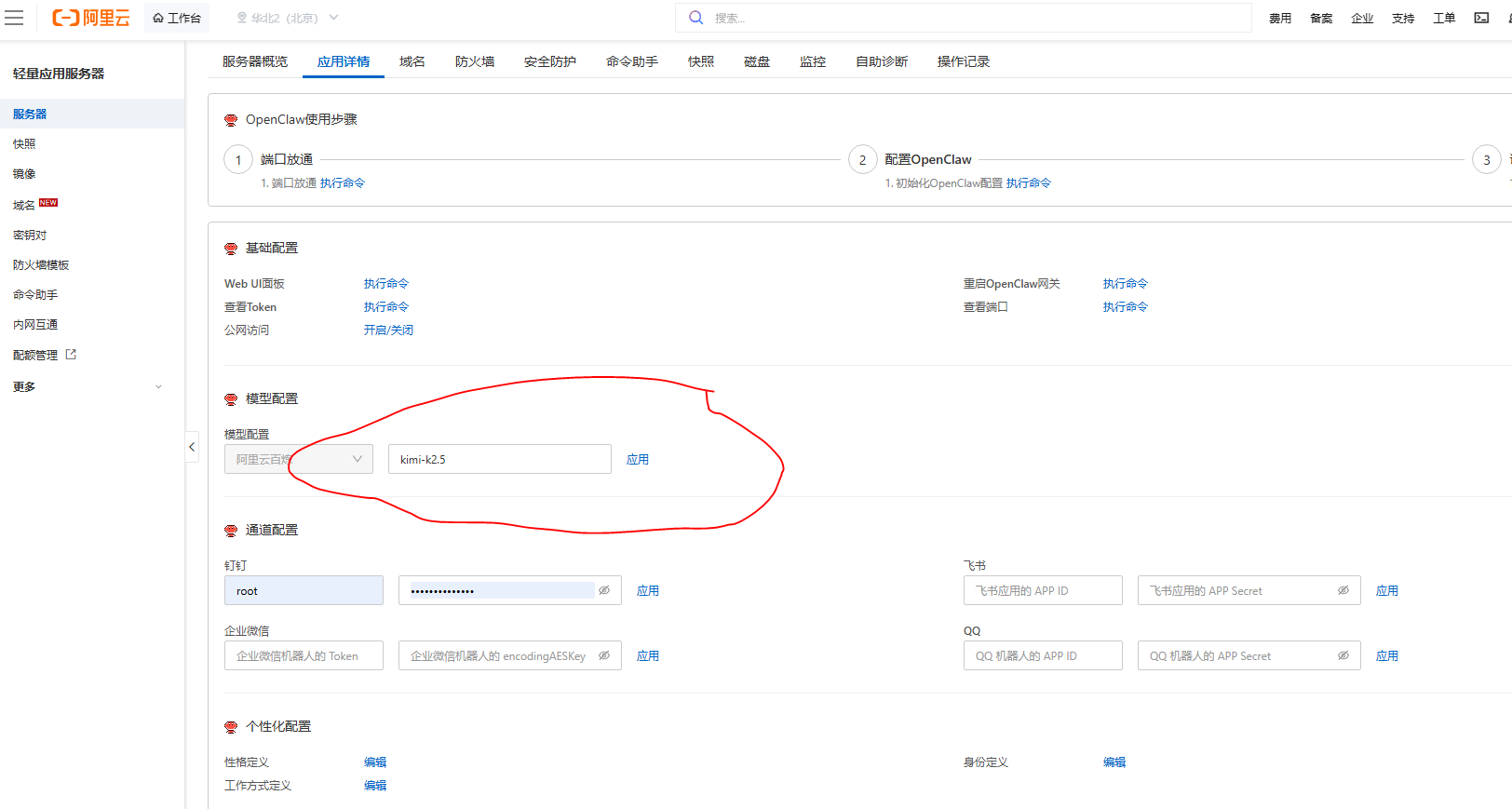The width and height of the screenshot is (1512, 809).
Task: Click 应用 for 企业微信 channel
Action: [x=648, y=656]
